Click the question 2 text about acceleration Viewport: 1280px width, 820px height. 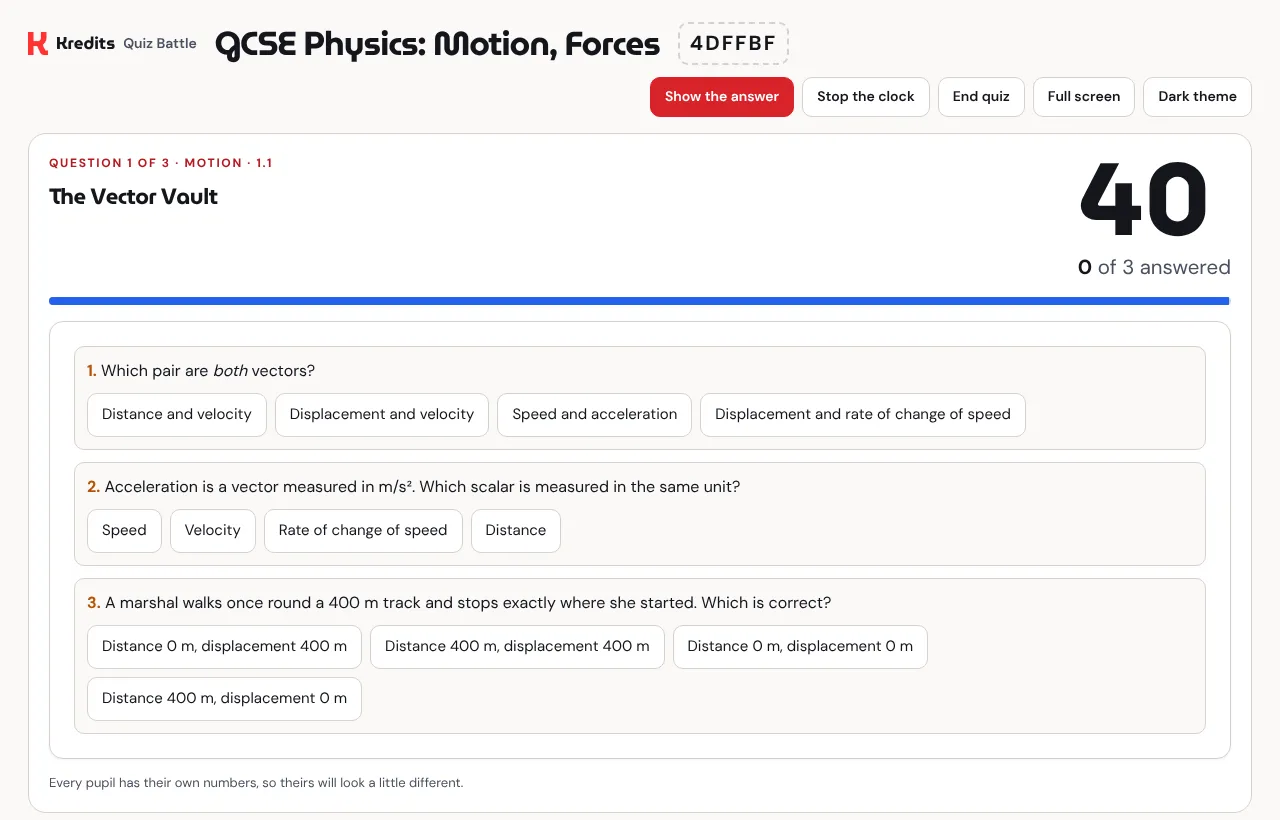pyautogui.click(x=422, y=487)
